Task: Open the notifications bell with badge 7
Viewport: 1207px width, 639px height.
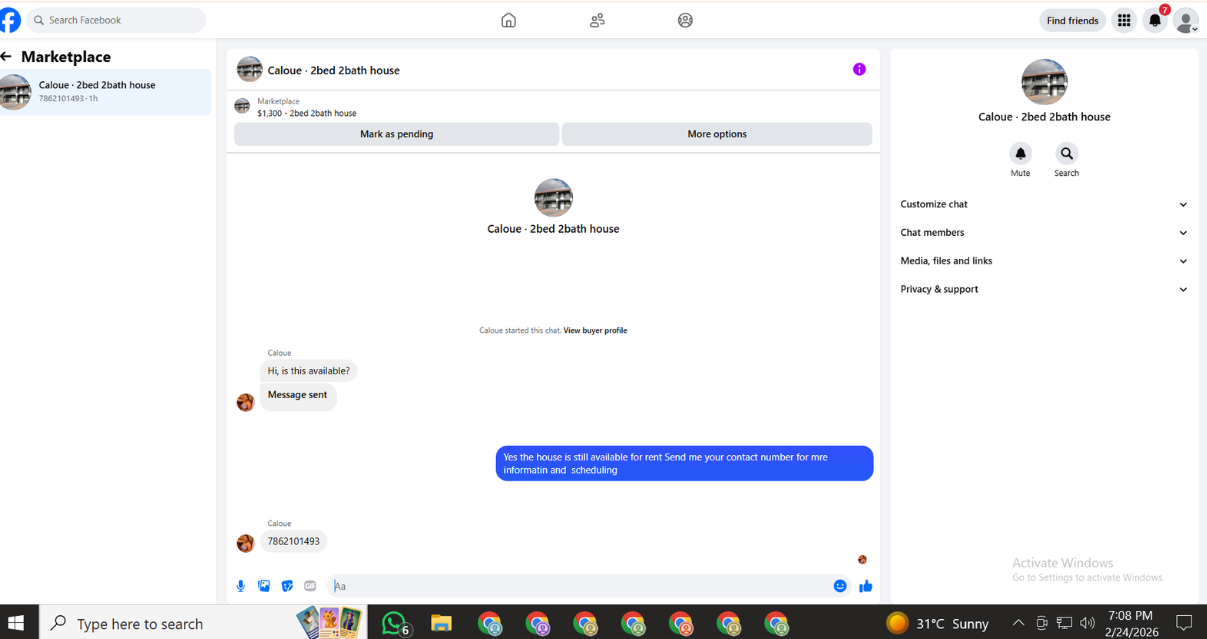Action: coord(1155,20)
